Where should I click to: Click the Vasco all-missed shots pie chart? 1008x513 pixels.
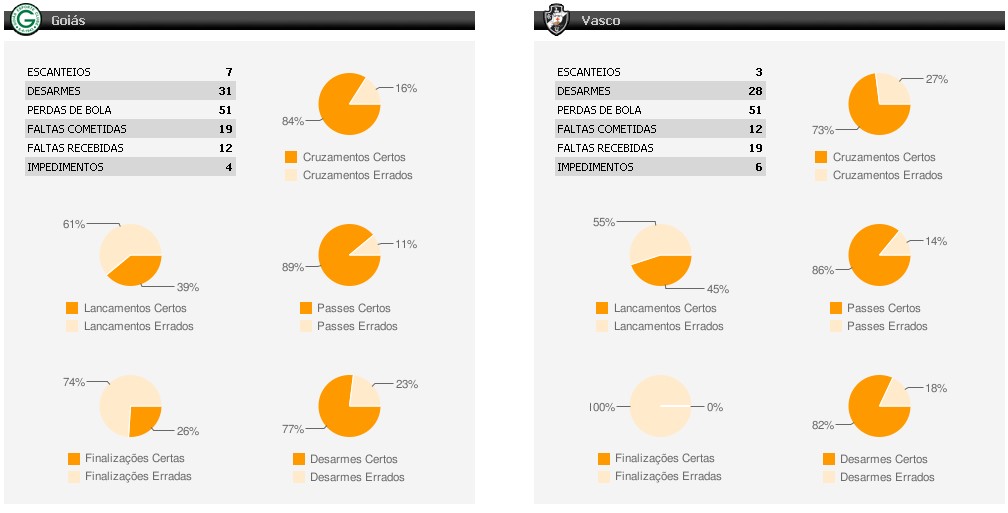coord(661,406)
